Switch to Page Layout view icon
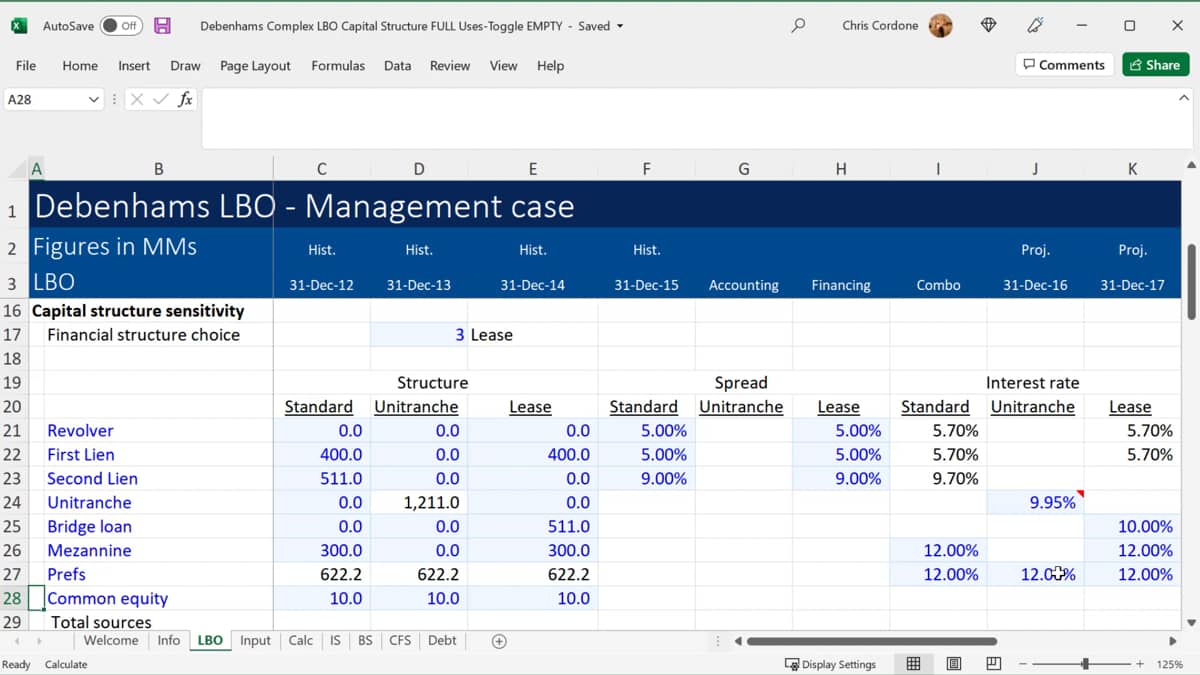 tap(953, 664)
